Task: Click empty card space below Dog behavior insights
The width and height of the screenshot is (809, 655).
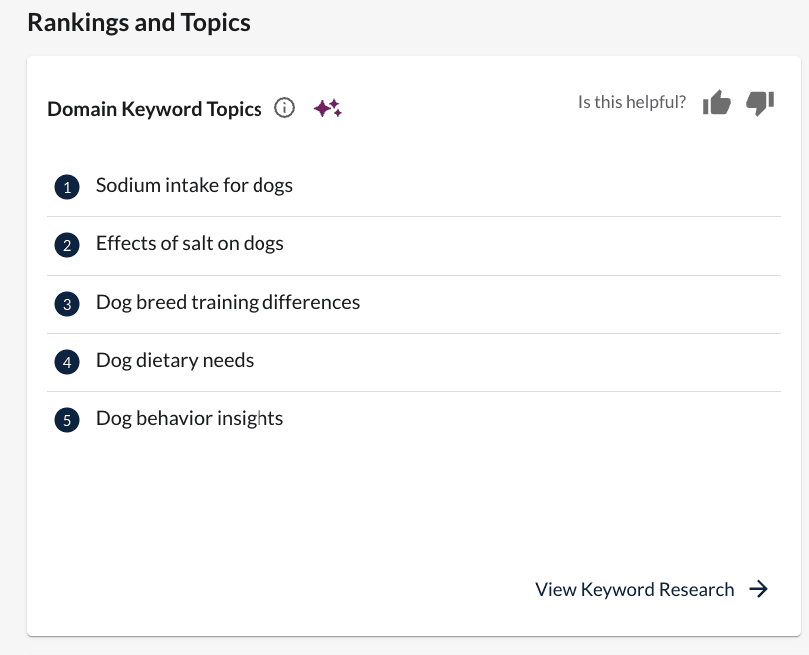Action: 400,500
